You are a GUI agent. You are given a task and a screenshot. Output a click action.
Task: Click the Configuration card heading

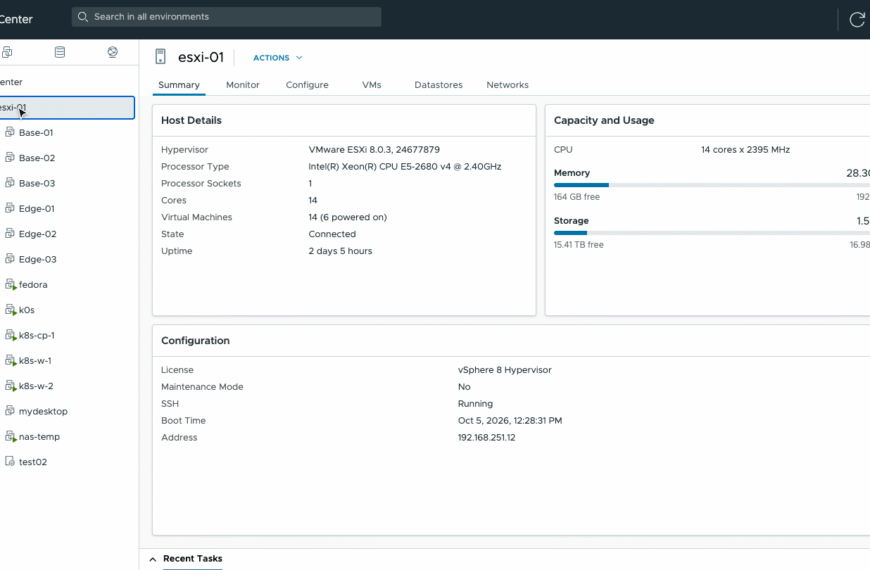pos(195,341)
